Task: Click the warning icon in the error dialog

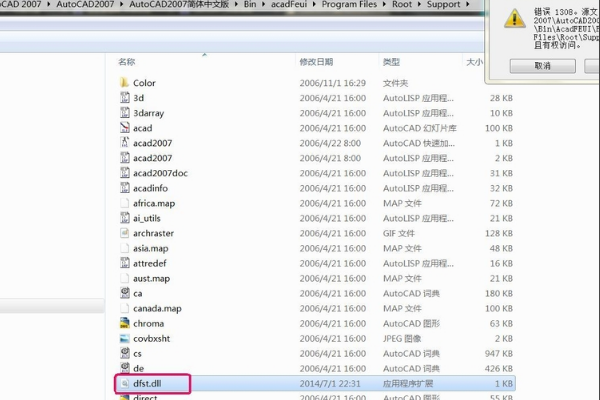Action: click(x=514, y=18)
